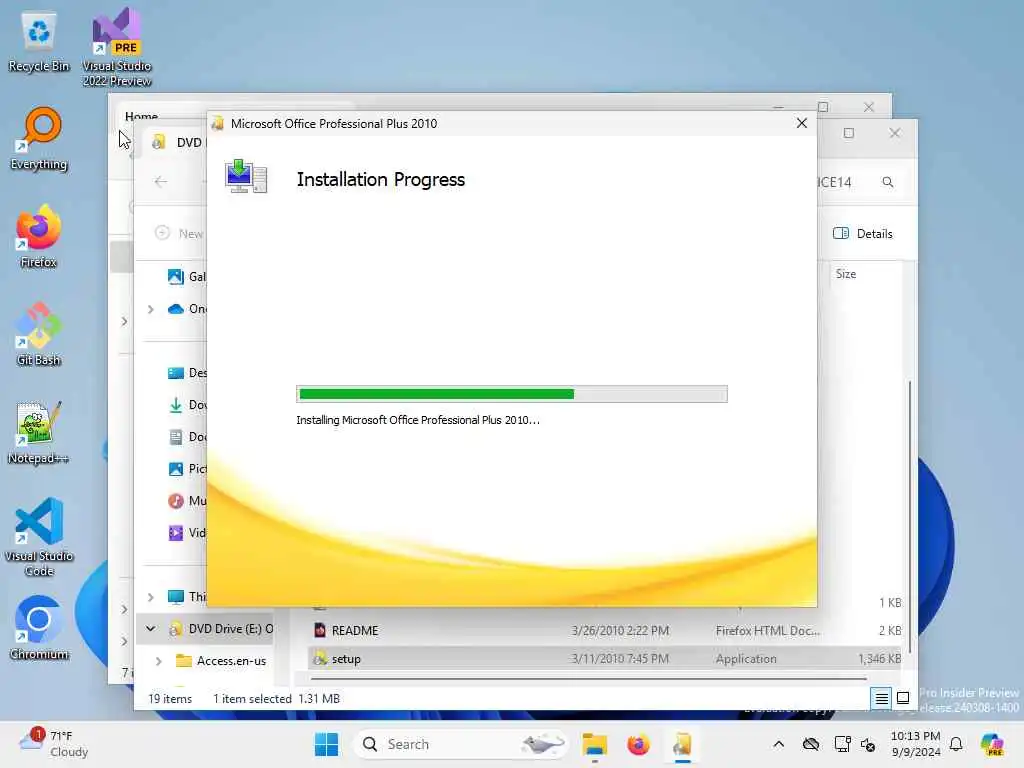The width and height of the screenshot is (1024, 768).
Task: Open the weather widget showing 71°F Cloudy
Action: [x=55, y=744]
